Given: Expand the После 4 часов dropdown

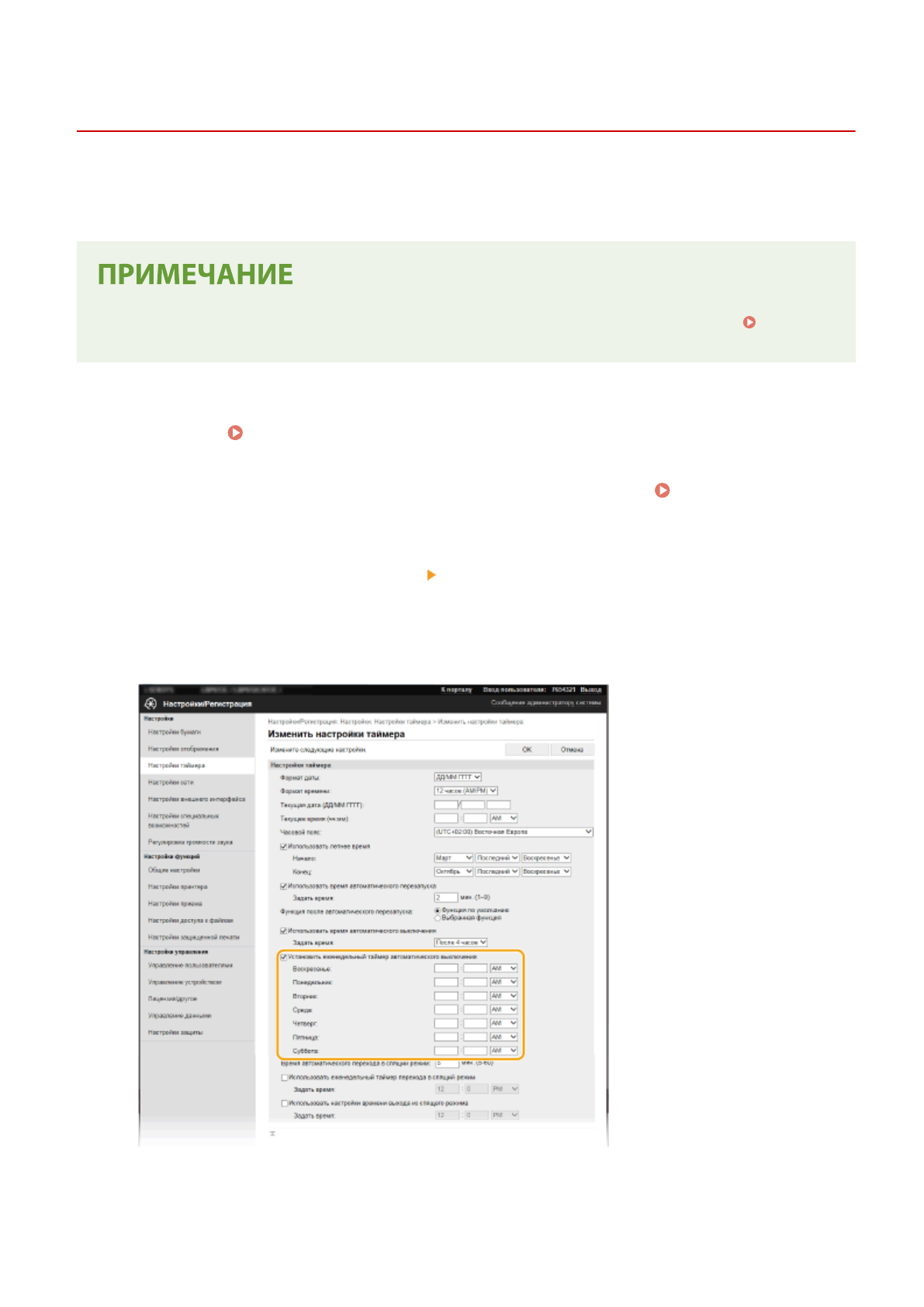Looking at the screenshot, I should click(x=461, y=942).
